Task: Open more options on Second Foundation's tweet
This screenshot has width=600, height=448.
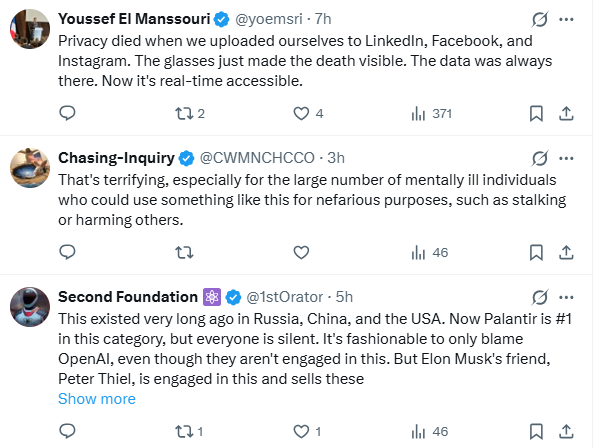Action: tap(567, 297)
